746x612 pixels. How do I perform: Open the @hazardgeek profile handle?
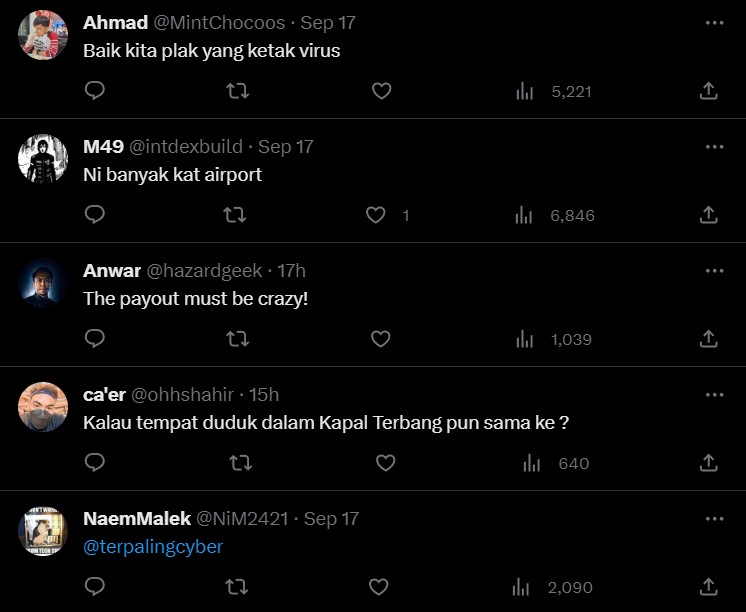point(205,270)
